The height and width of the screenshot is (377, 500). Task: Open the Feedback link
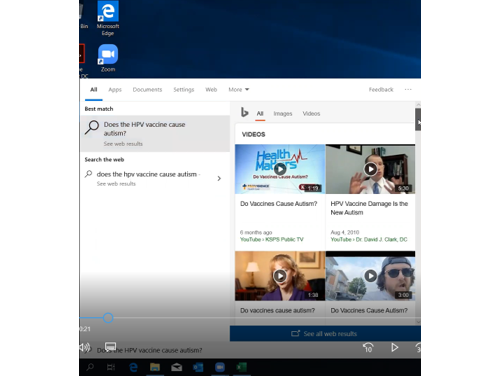coord(381,90)
